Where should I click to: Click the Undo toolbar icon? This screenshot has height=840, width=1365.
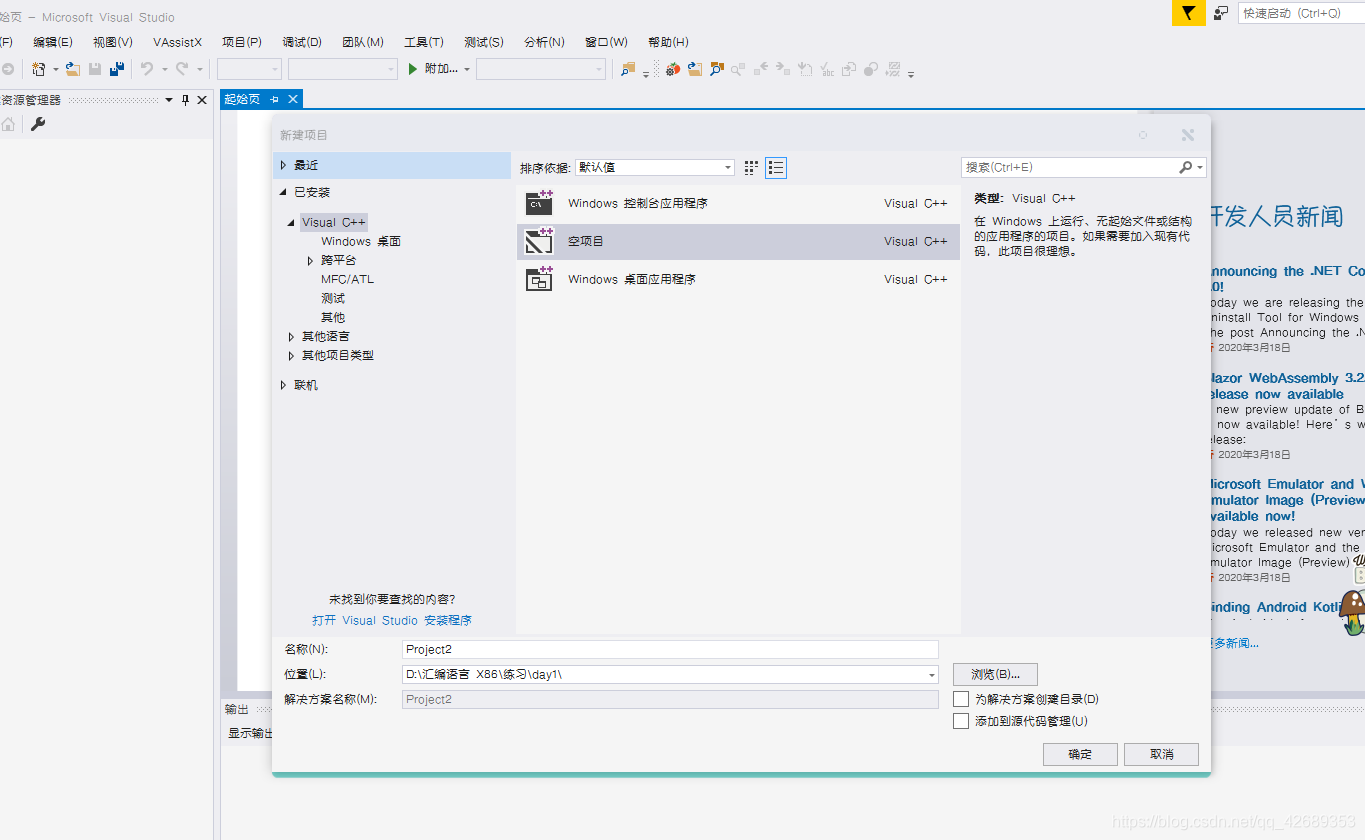tap(147, 69)
